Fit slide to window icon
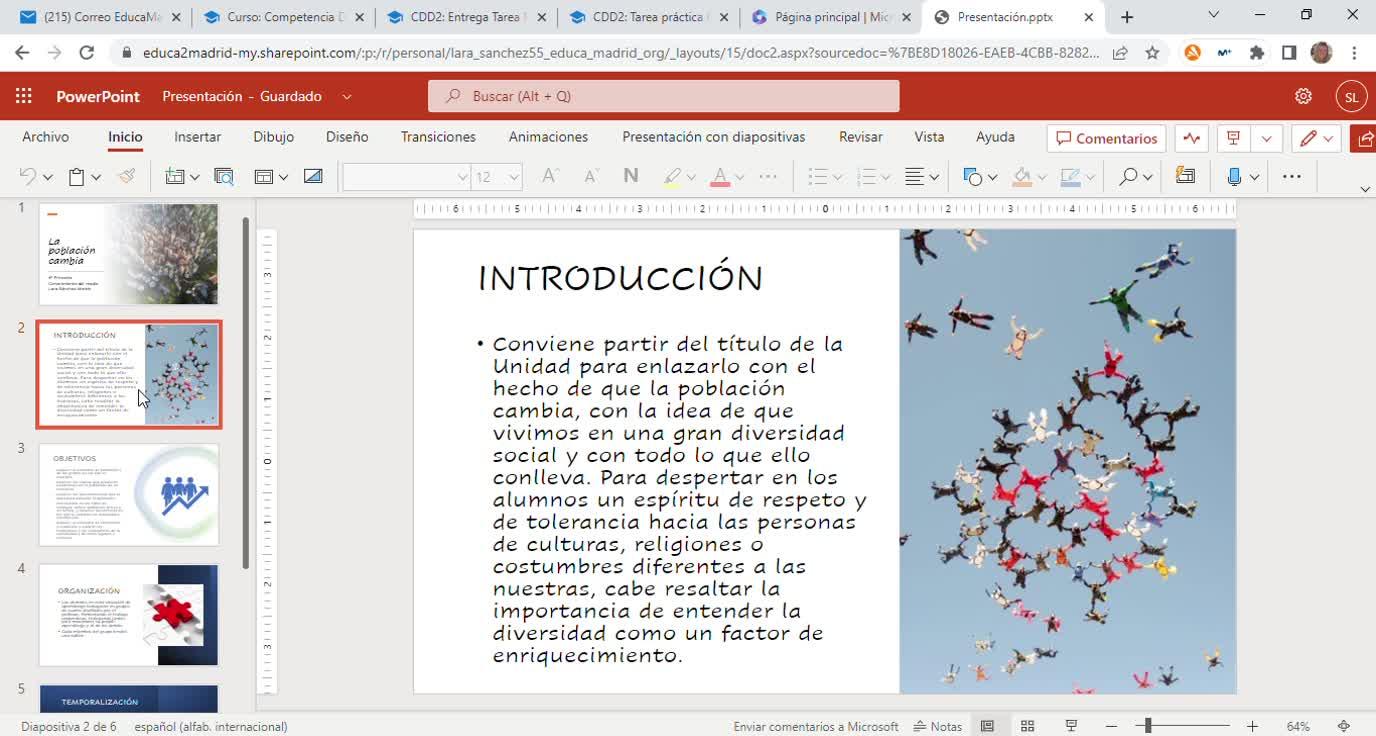The image size is (1376, 736). click(x=1344, y=726)
